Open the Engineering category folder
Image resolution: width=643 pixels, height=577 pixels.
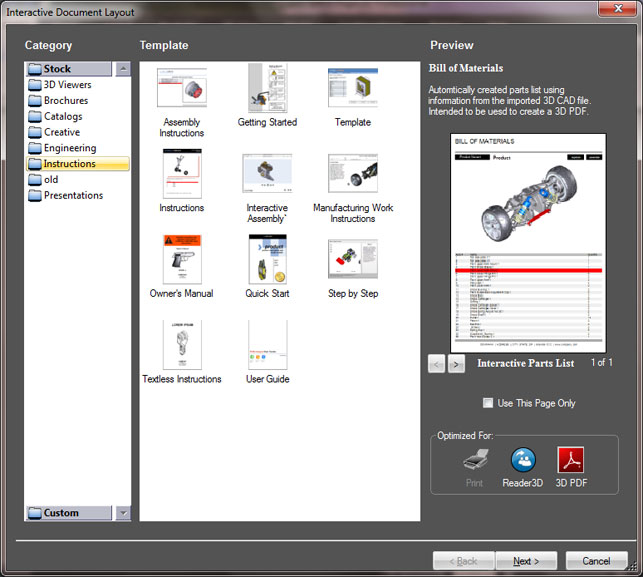click(x=70, y=148)
